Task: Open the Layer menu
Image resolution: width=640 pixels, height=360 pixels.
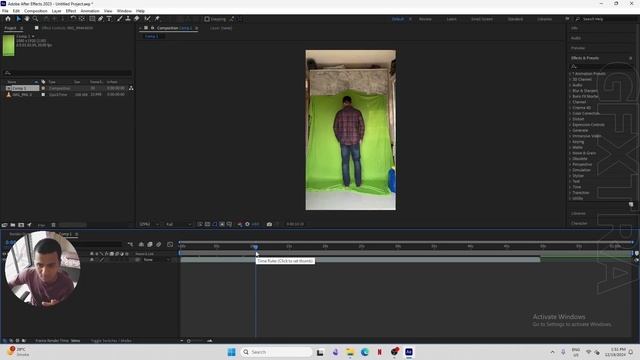Action: [56, 11]
